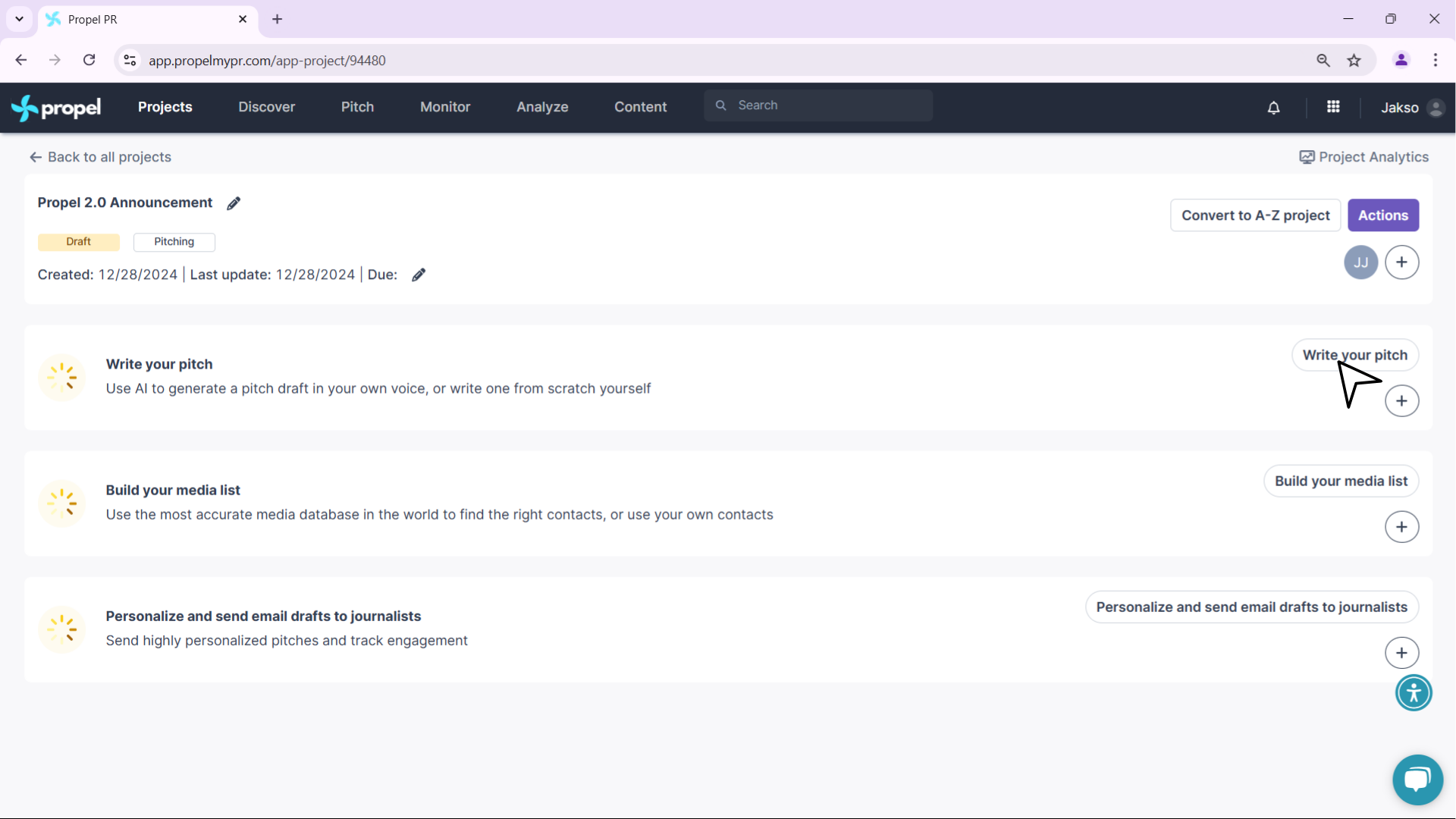Click plus button in Build your media list card
This screenshot has width=1456, height=819.
[x=1402, y=527]
